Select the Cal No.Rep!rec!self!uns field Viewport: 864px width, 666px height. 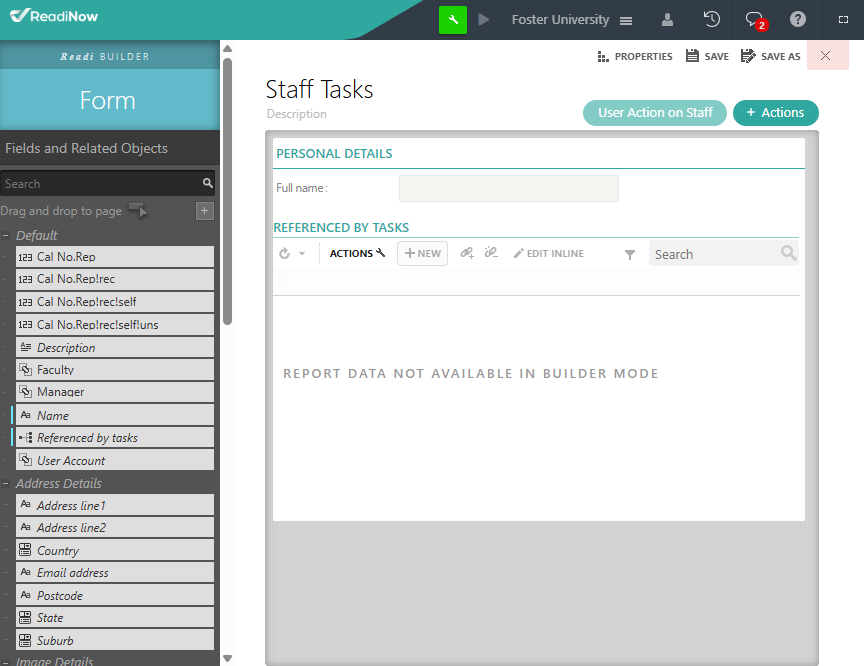[x=115, y=324]
